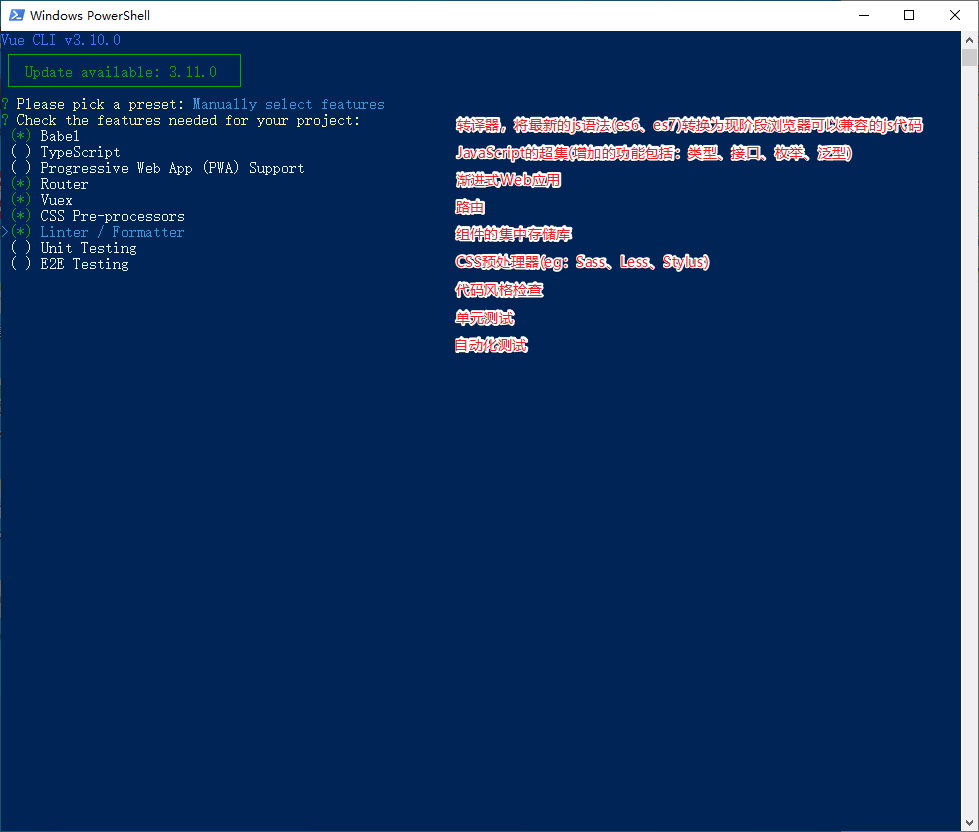Maximize the Windows PowerShell window
The height and width of the screenshot is (832, 979).
pyautogui.click(x=909, y=15)
